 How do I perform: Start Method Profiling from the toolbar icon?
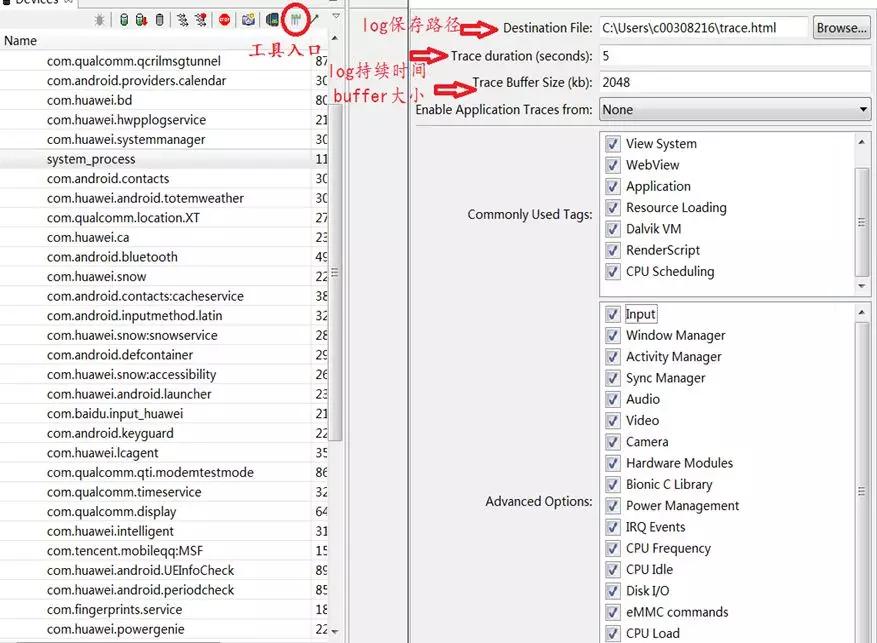[201, 21]
